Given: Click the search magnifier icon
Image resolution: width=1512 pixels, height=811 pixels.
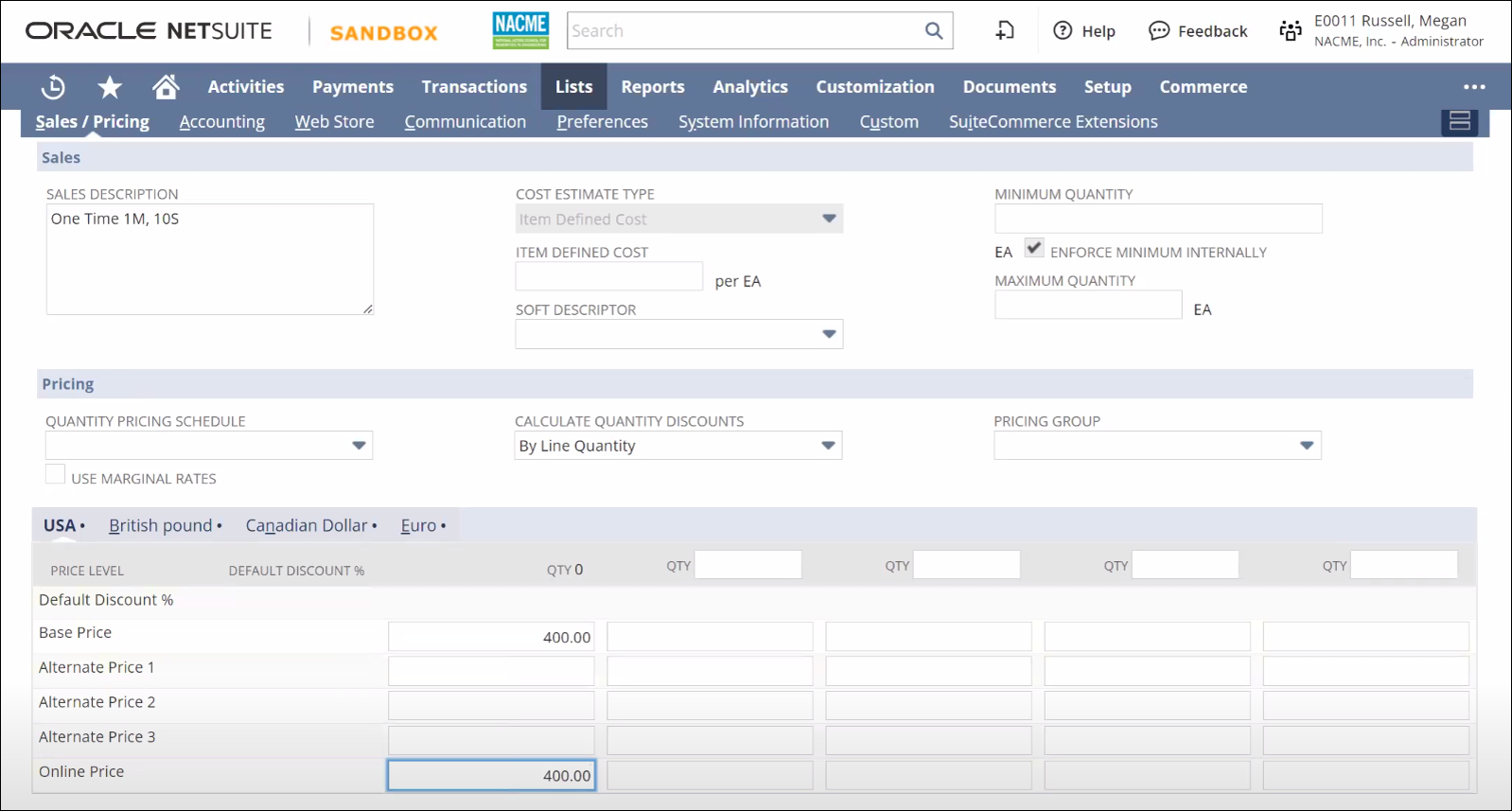Looking at the screenshot, I should pyautogui.click(x=933, y=31).
